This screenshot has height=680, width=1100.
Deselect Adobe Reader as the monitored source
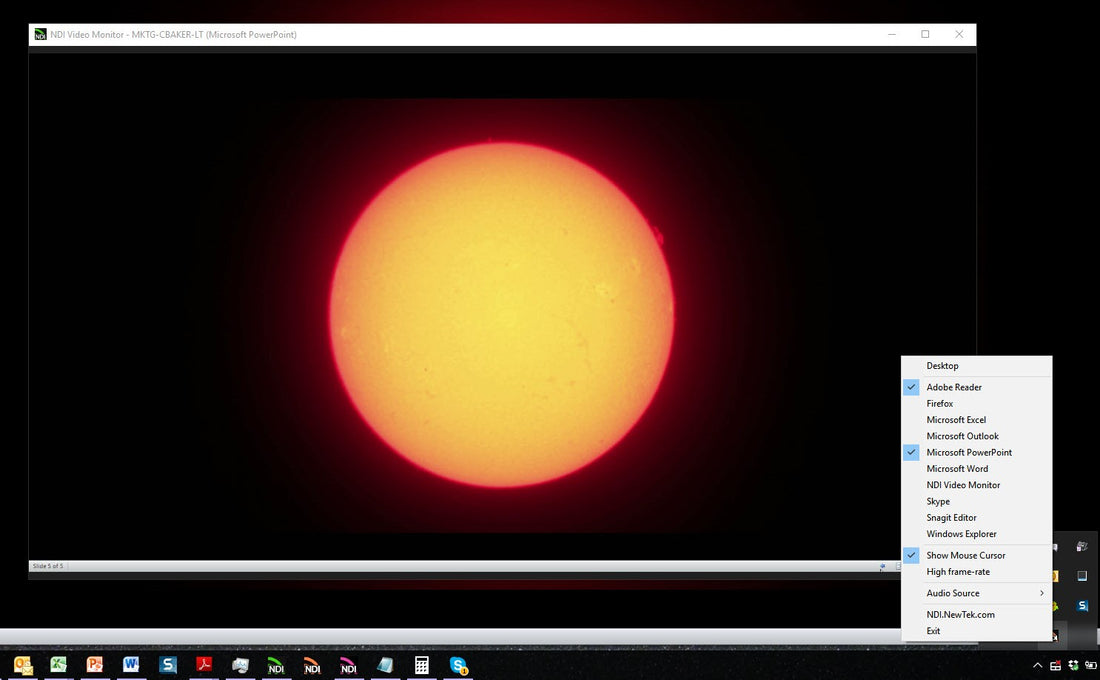pyautogui.click(x=954, y=387)
